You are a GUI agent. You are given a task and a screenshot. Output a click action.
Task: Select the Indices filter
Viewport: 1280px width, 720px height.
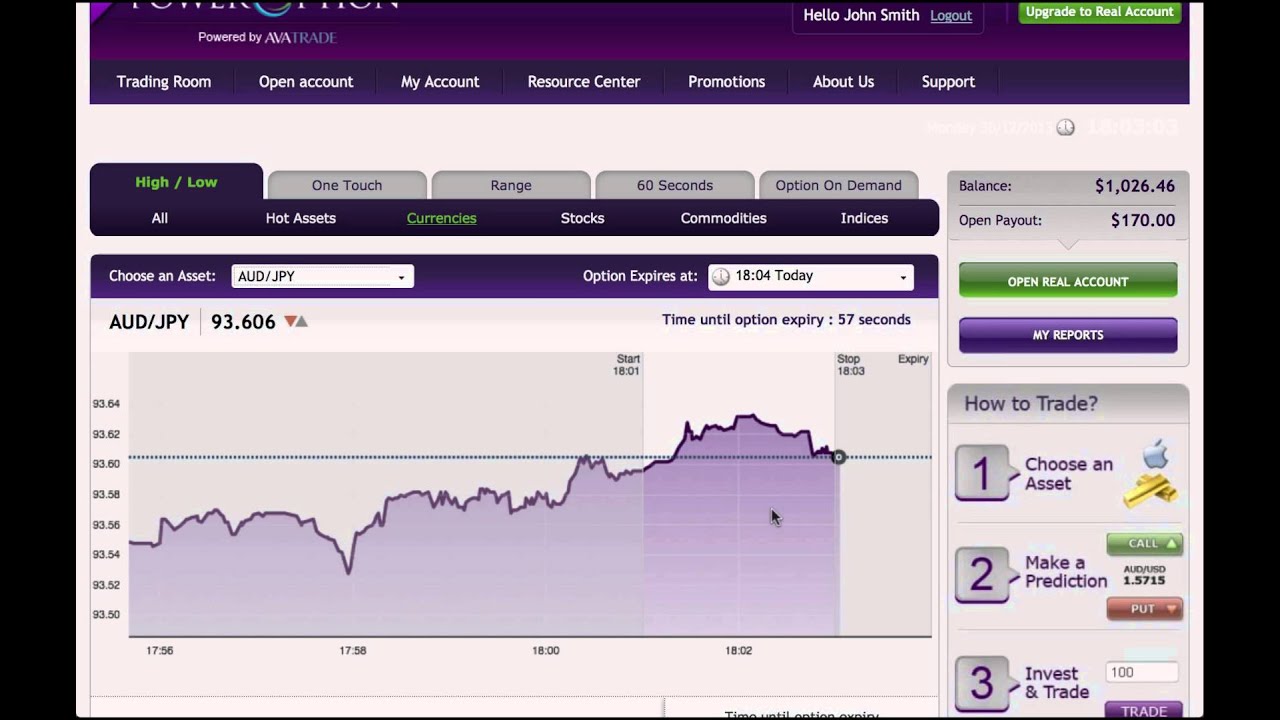click(864, 218)
